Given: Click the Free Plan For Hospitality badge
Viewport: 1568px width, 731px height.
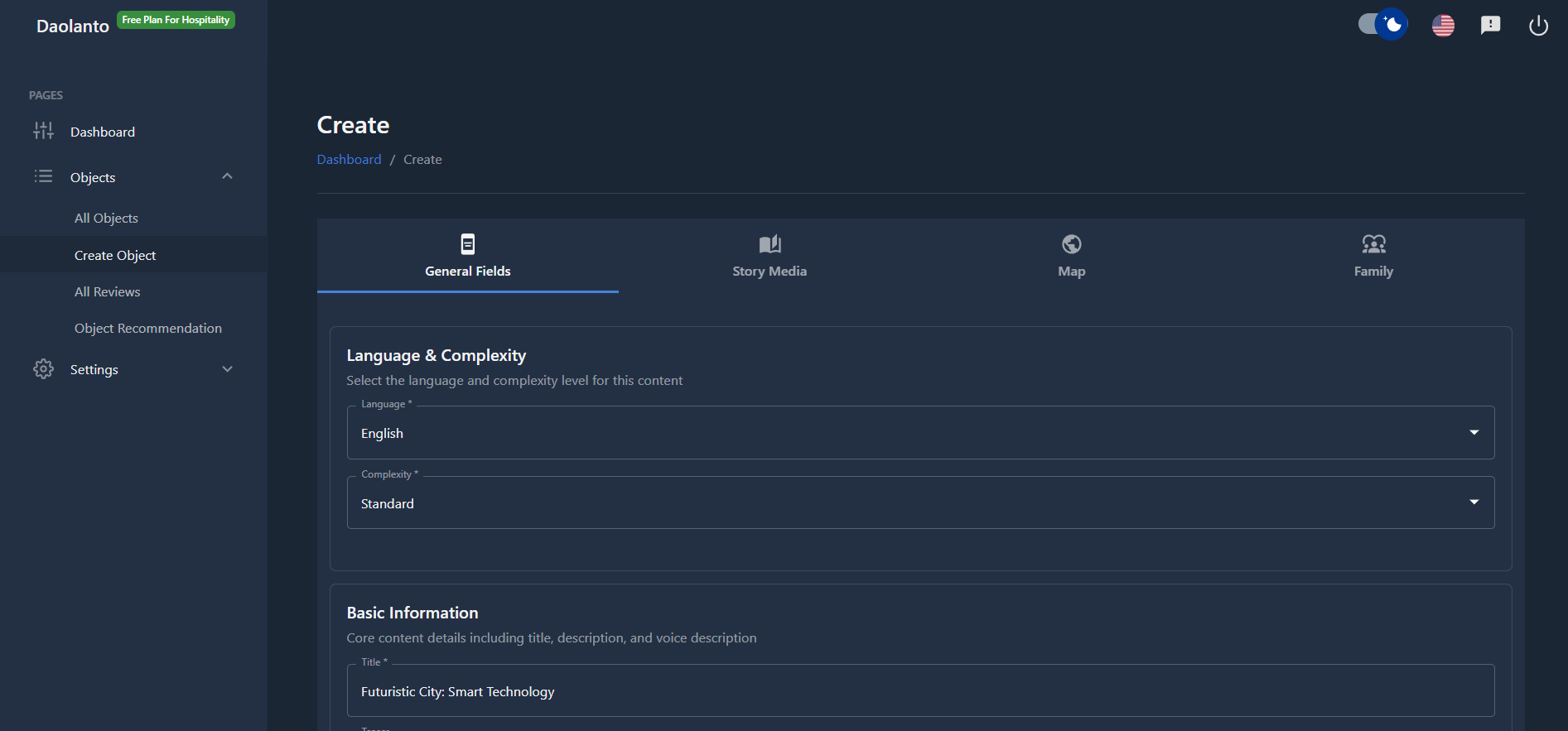Looking at the screenshot, I should (176, 20).
